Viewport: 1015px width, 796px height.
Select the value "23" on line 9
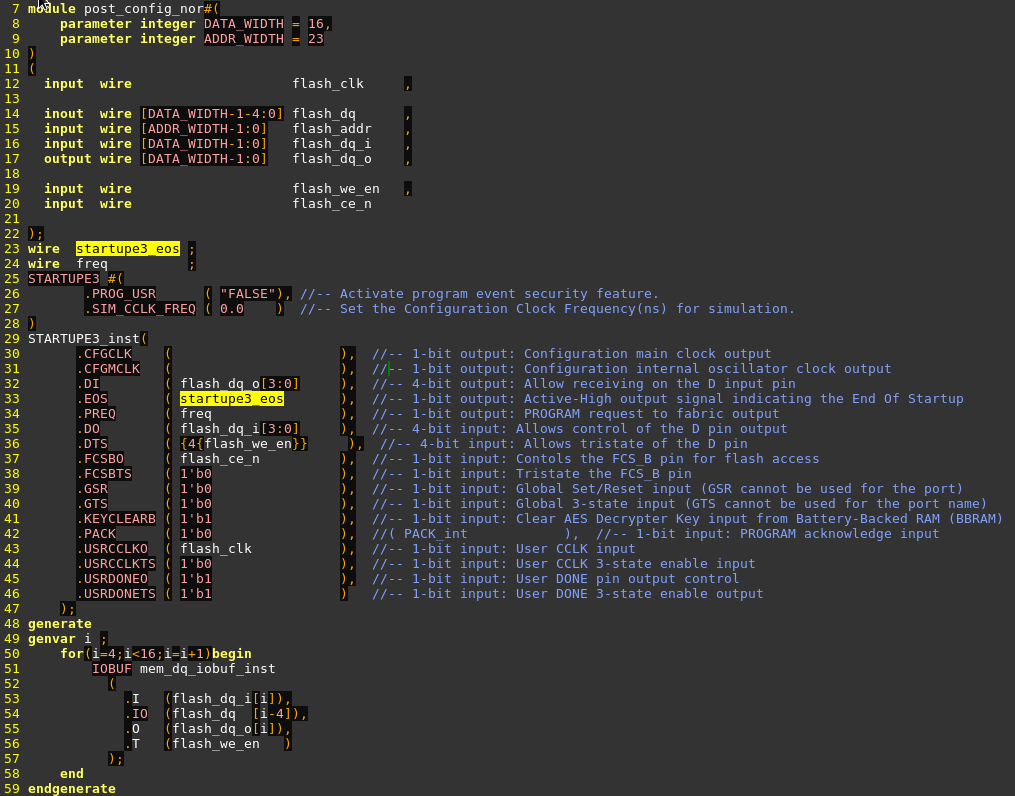(316, 39)
